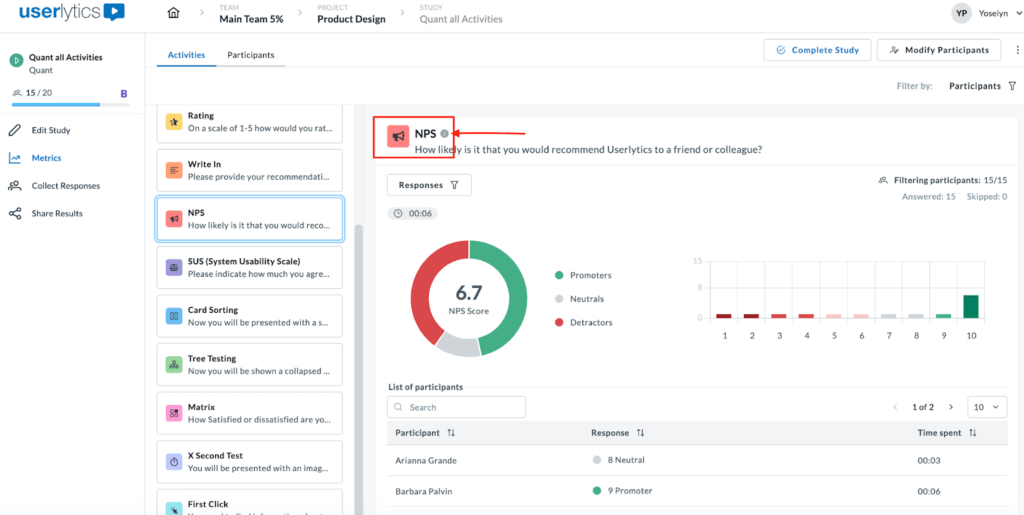
Task: Select the Tree Testing activity card
Action: click(249, 364)
